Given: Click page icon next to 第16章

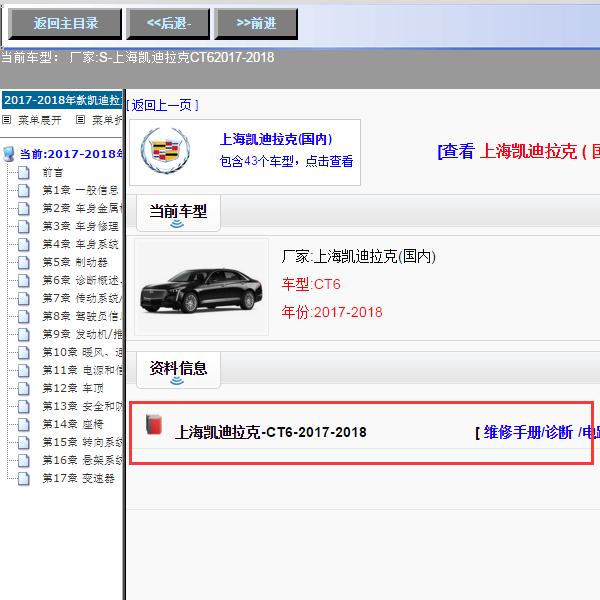Looking at the screenshot, I should [x=24, y=460].
